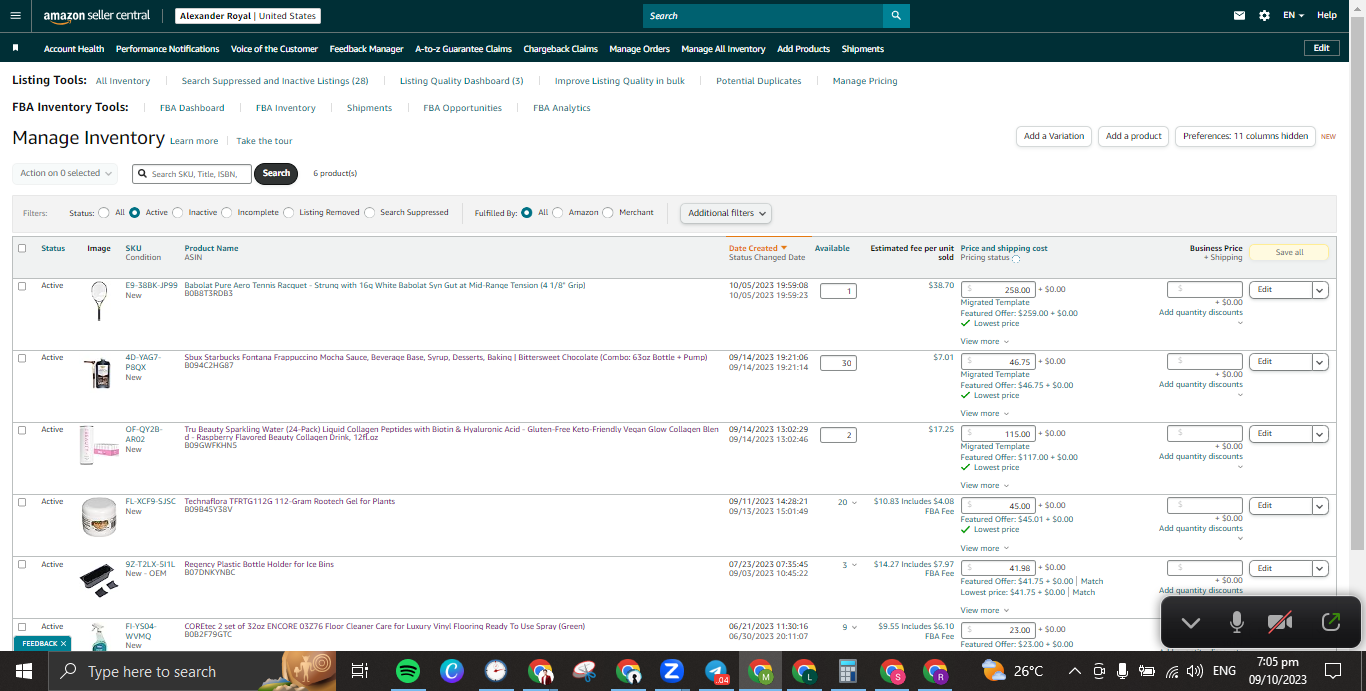Click the black Search button beside the SKU field
The width and height of the screenshot is (1366, 691).
(276, 173)
